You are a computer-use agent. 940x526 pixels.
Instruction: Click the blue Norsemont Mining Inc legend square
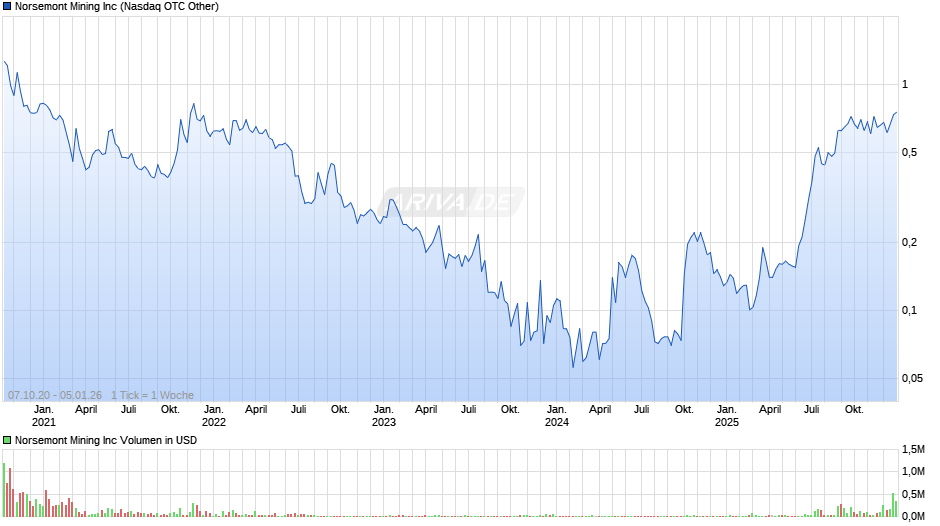pos(7,7)
